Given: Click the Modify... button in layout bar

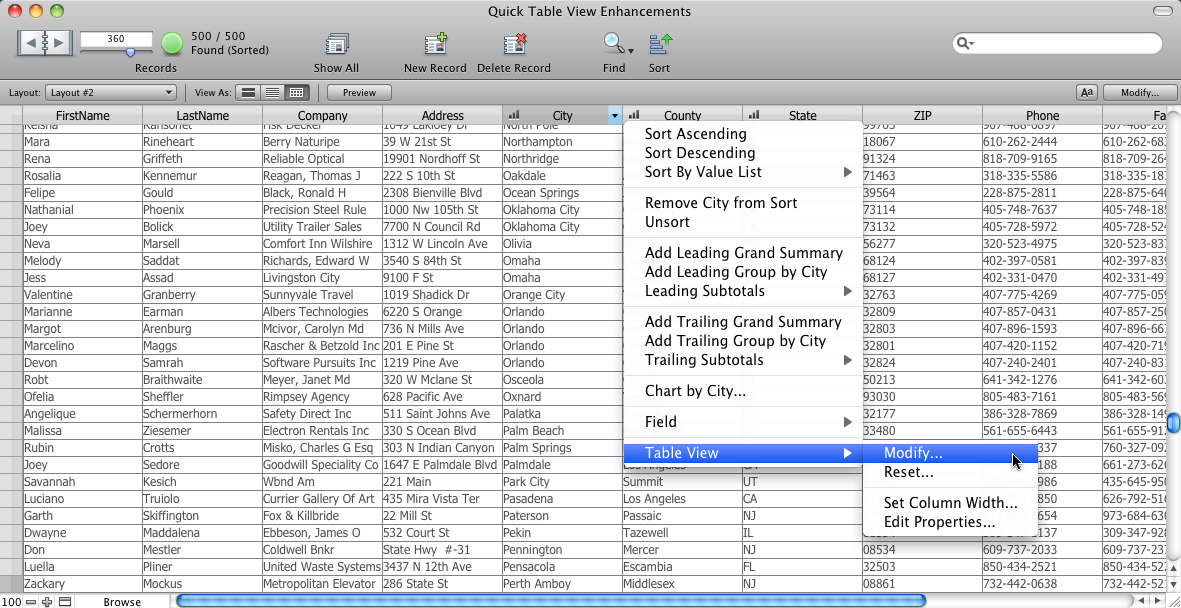Looking at the screenshot, I should pyautogui.click(x=1139, y=92).
